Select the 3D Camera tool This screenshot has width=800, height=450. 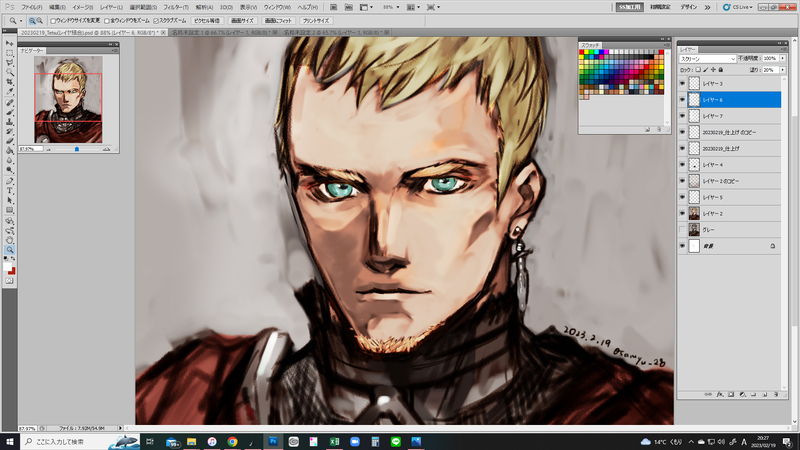point(10,231)
